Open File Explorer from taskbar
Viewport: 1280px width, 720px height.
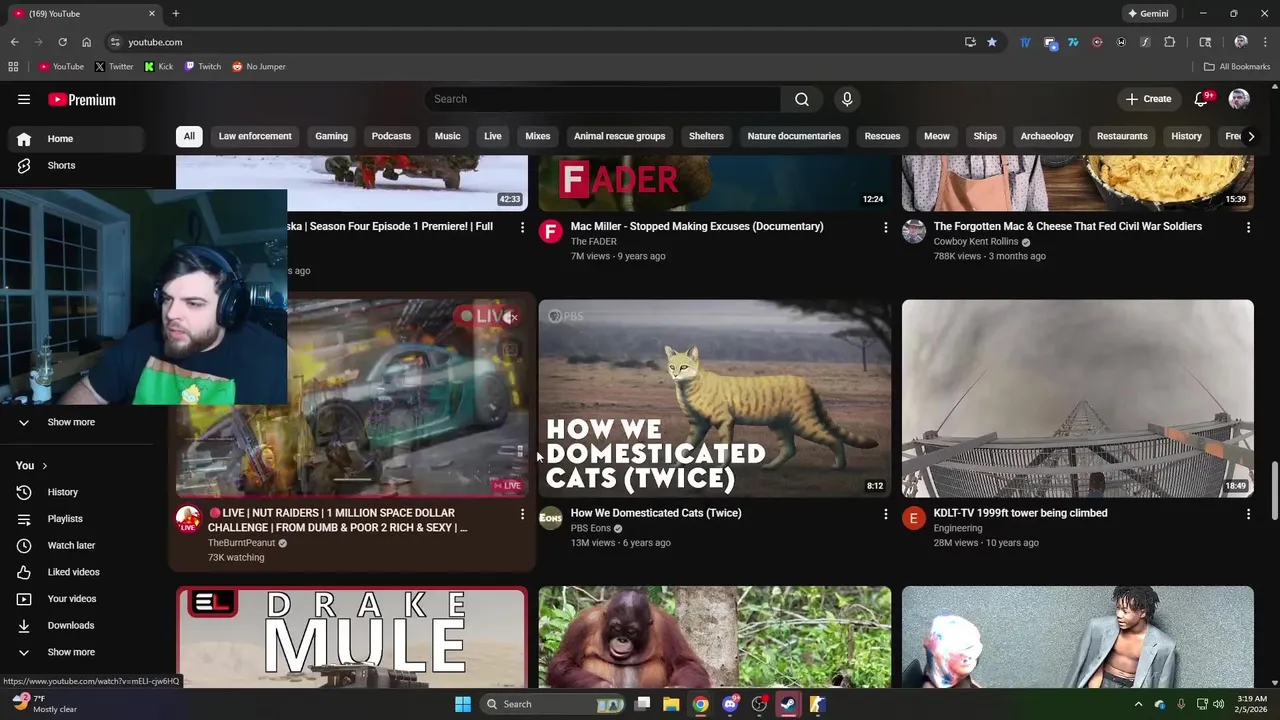point(671,704)
